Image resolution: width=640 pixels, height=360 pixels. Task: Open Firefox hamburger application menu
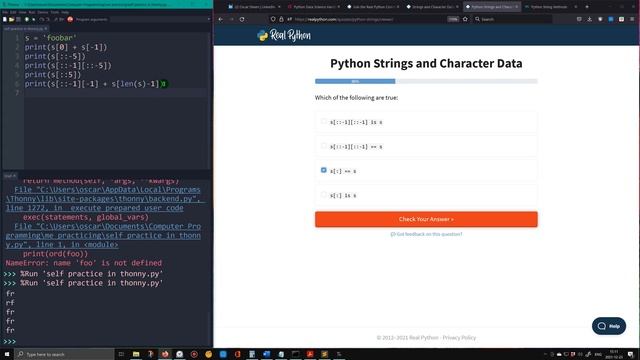(x=632, y=19)
